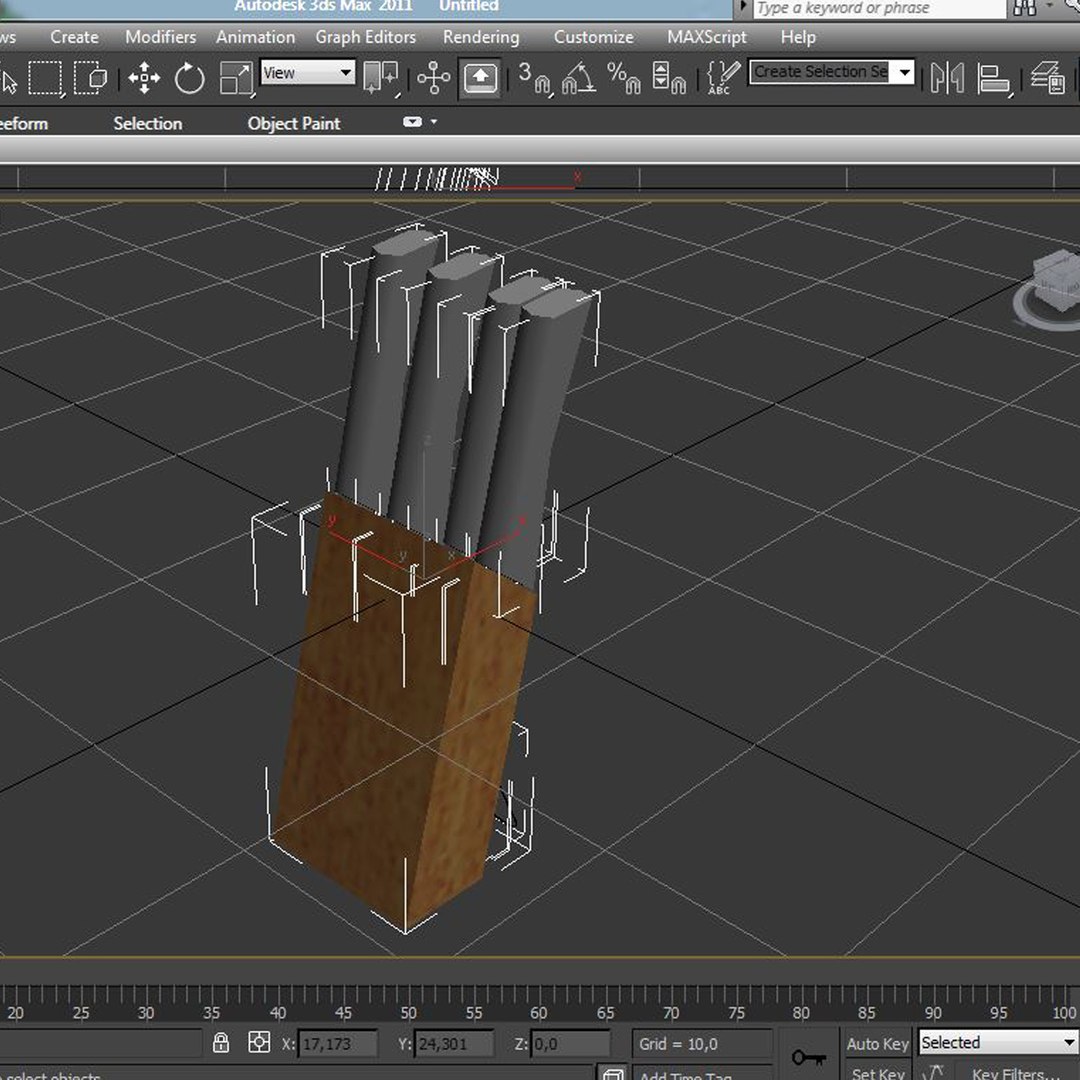Toggle Percent Snap

click(624, 79)
